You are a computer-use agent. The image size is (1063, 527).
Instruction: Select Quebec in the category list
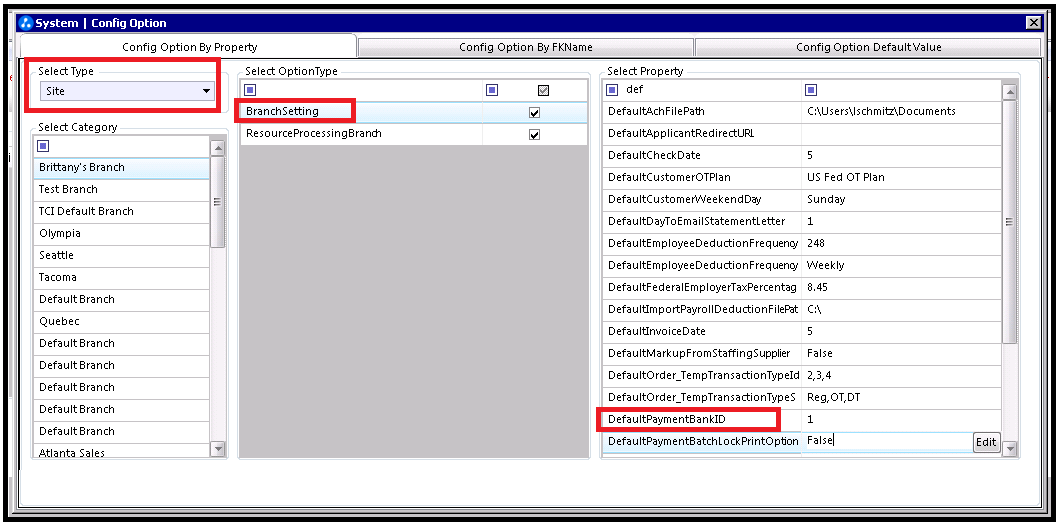coord(121,321)
